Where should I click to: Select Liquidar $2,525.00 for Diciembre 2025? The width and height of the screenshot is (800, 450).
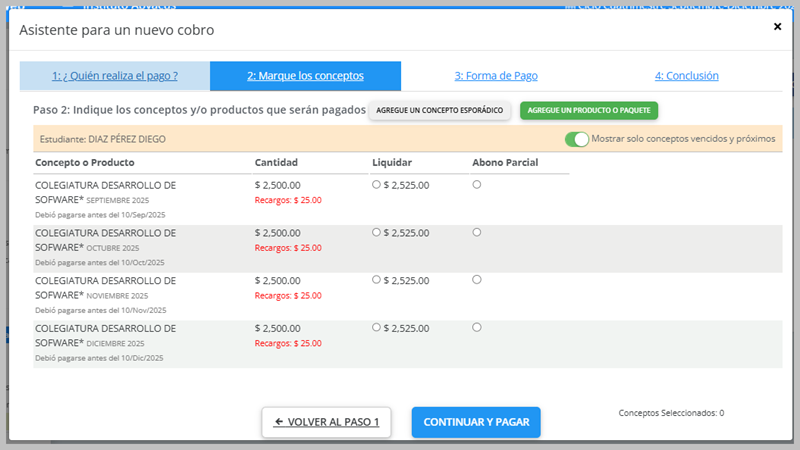point(376,327)
